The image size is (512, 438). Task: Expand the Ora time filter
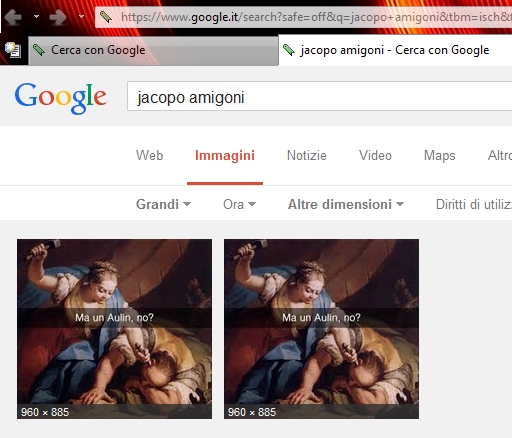[x=239, y=204]
